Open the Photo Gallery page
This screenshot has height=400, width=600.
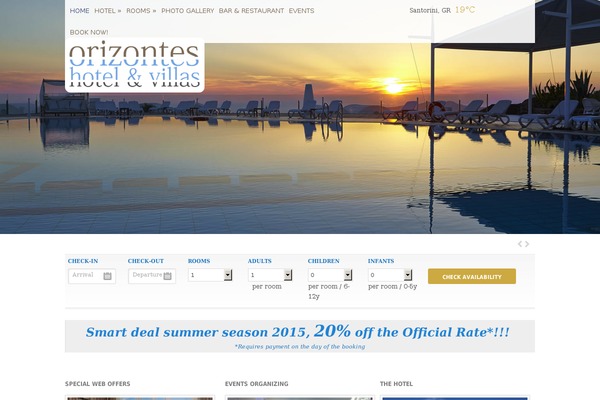click(x=188, y=11)
